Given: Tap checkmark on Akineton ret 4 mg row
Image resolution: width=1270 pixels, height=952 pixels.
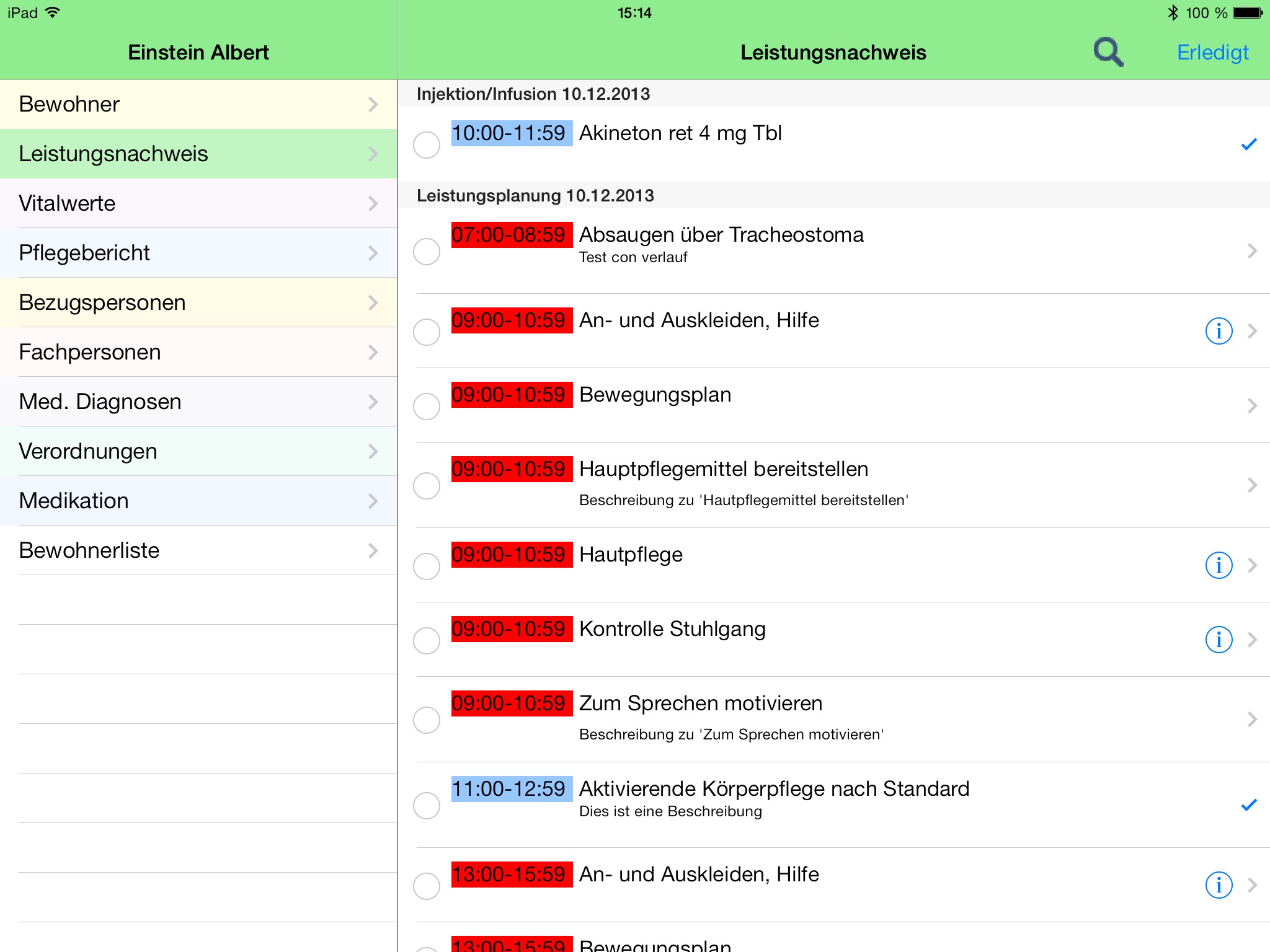Looking at the screenshot, I should 1248,144.
